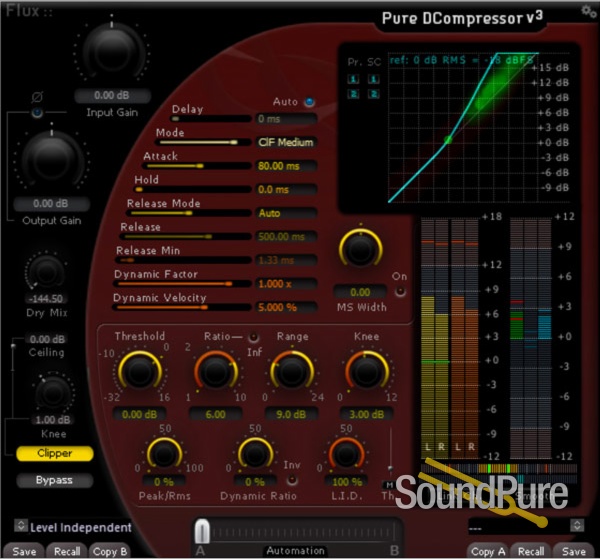Toggle the MS Width On button
600x559 pixels.
click(400, 292)
